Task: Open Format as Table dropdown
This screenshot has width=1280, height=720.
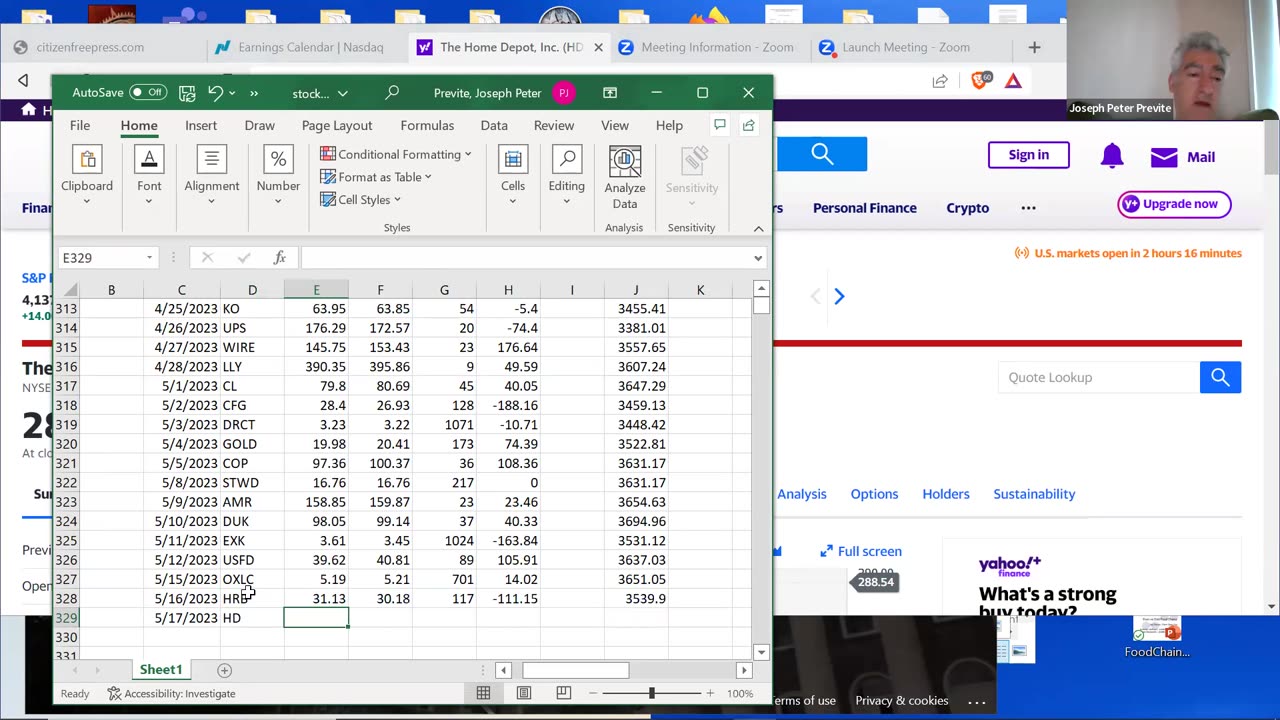Action: coord(376,177)
